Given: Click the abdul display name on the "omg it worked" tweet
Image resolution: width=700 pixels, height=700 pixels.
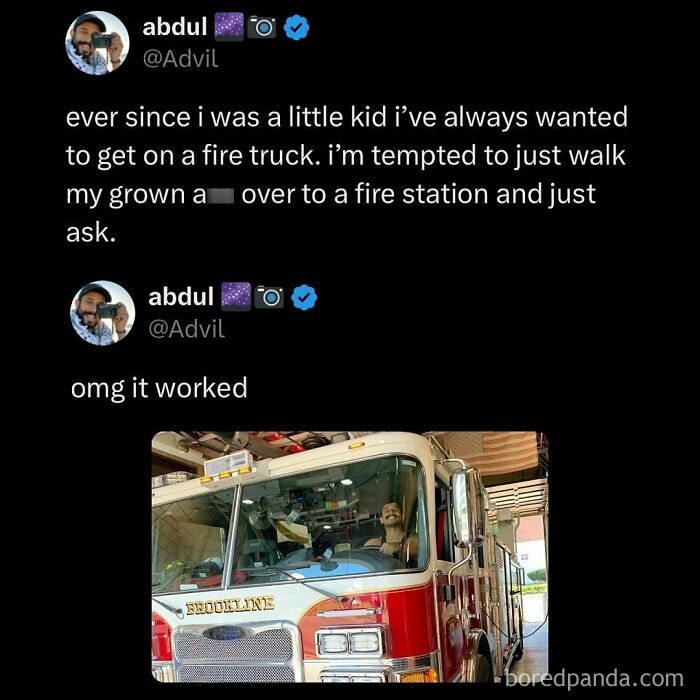Looking at the screenshot, I should [181, 296].
